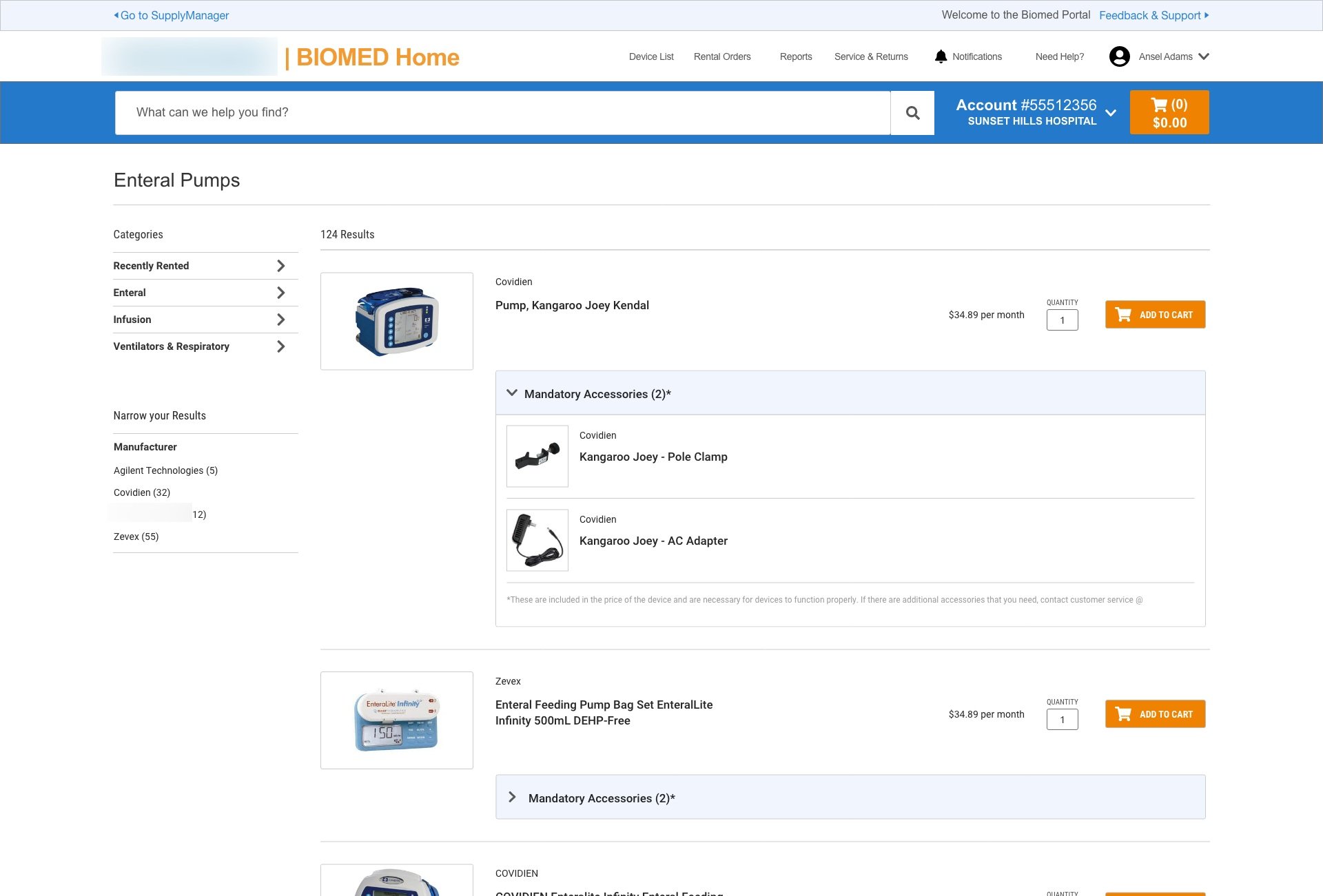Open Kangaroo Joey - Pole Clamp title

tap(653, 457)
